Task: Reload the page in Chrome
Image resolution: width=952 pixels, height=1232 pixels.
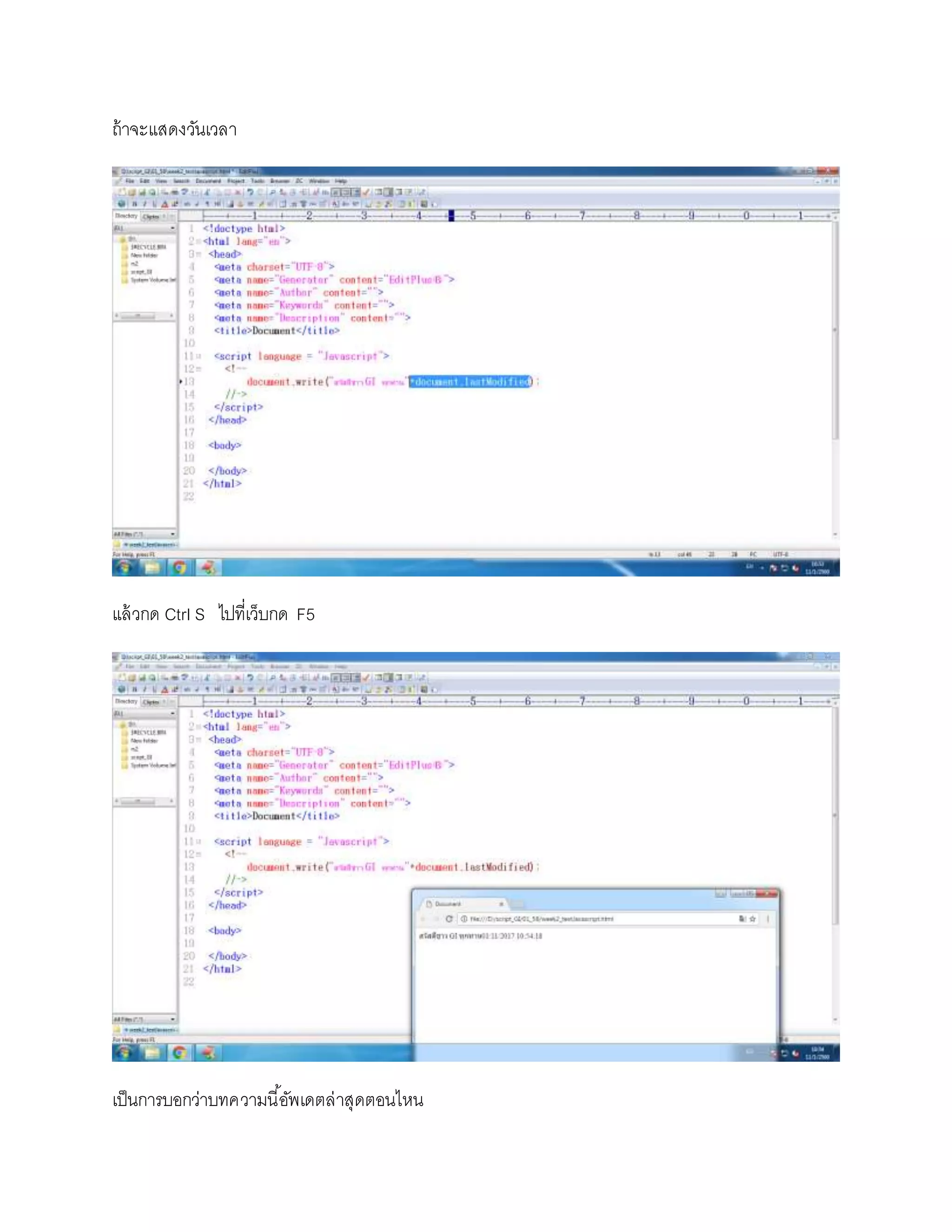Action: (x=449, y=919)
